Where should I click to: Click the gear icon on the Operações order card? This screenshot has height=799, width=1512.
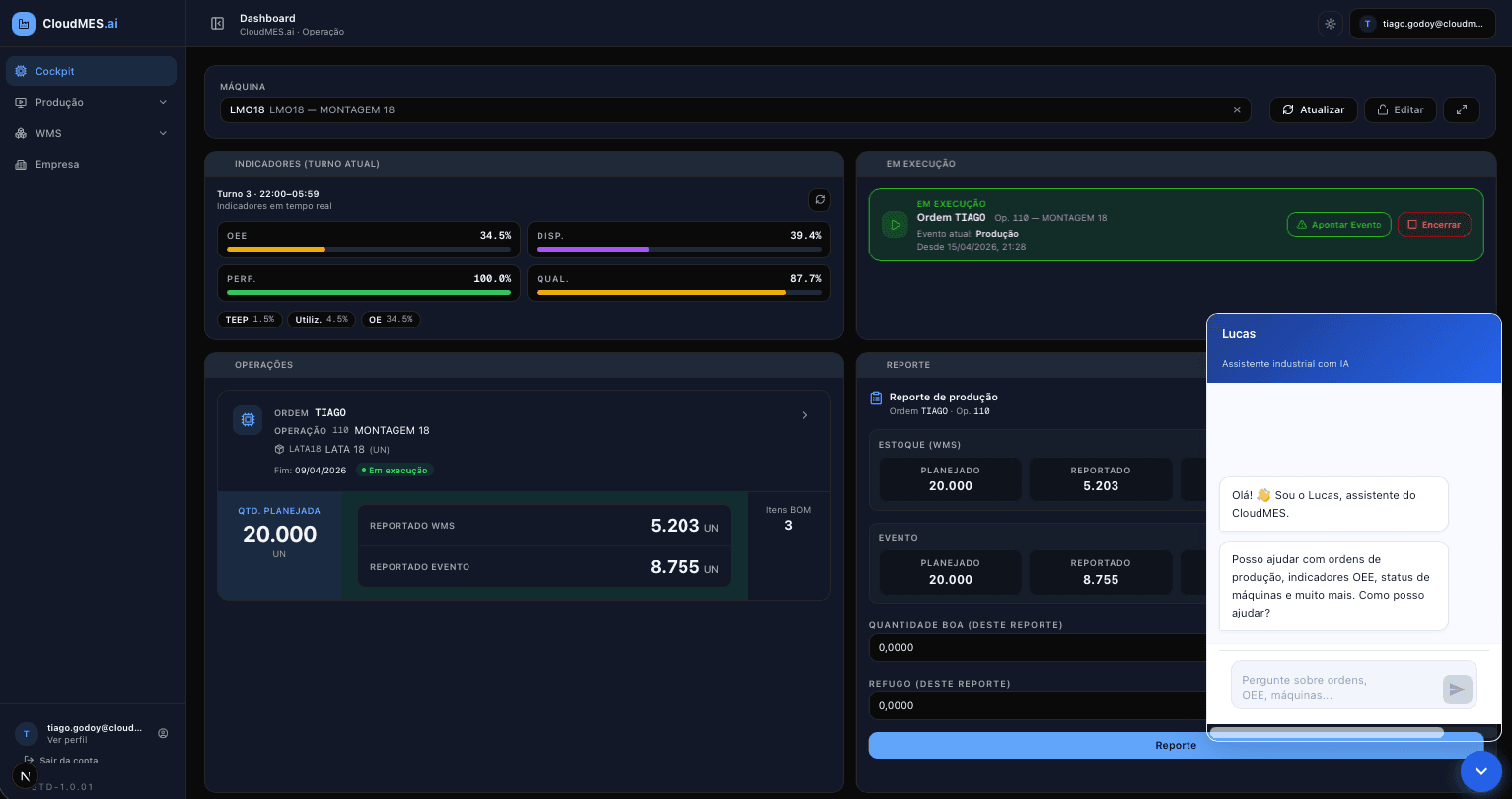pyautogui.click(x=248, y=420)
